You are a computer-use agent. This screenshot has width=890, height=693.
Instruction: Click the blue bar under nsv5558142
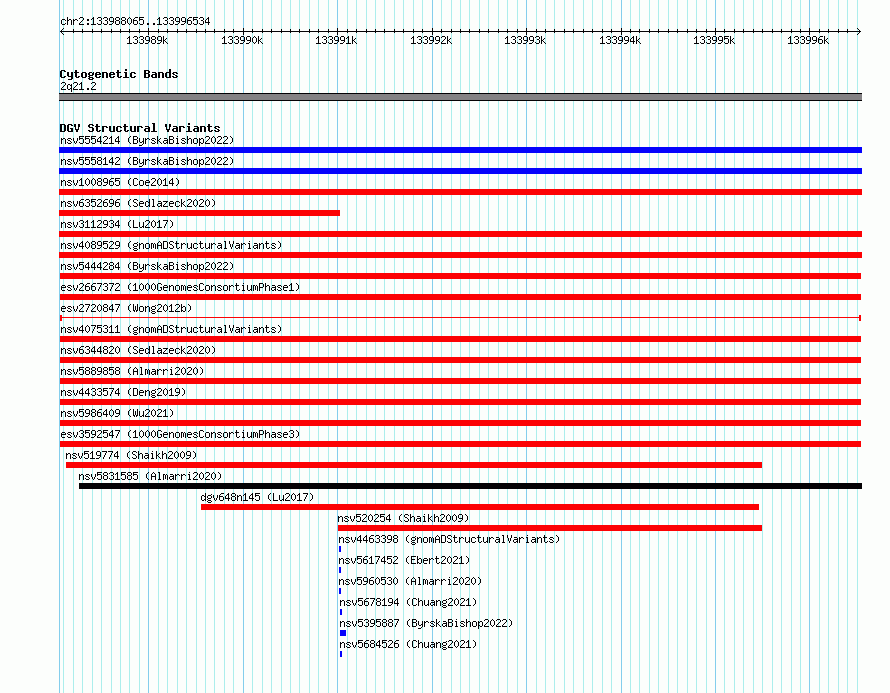pyautogui.click(x=460, y=171)
